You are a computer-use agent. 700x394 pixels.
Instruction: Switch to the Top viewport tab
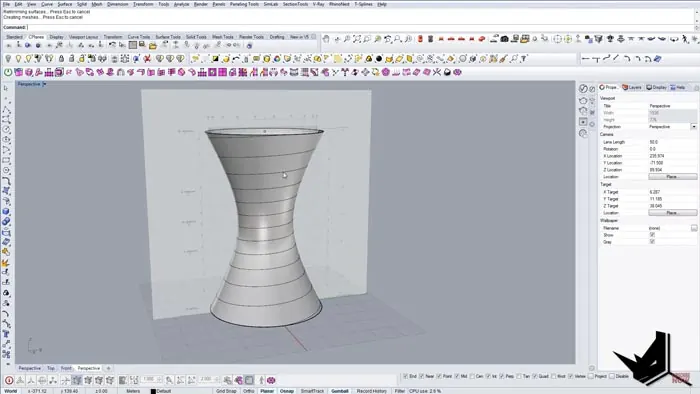point(51,368)
